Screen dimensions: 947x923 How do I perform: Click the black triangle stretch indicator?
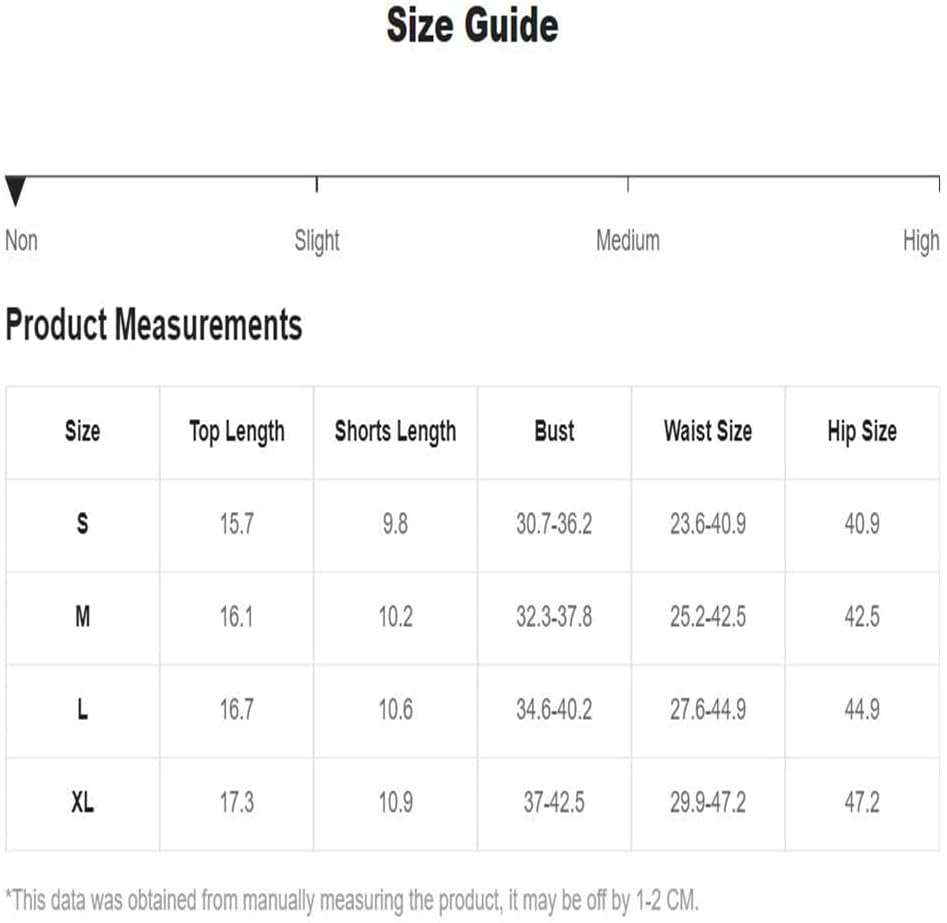[15, 191]
